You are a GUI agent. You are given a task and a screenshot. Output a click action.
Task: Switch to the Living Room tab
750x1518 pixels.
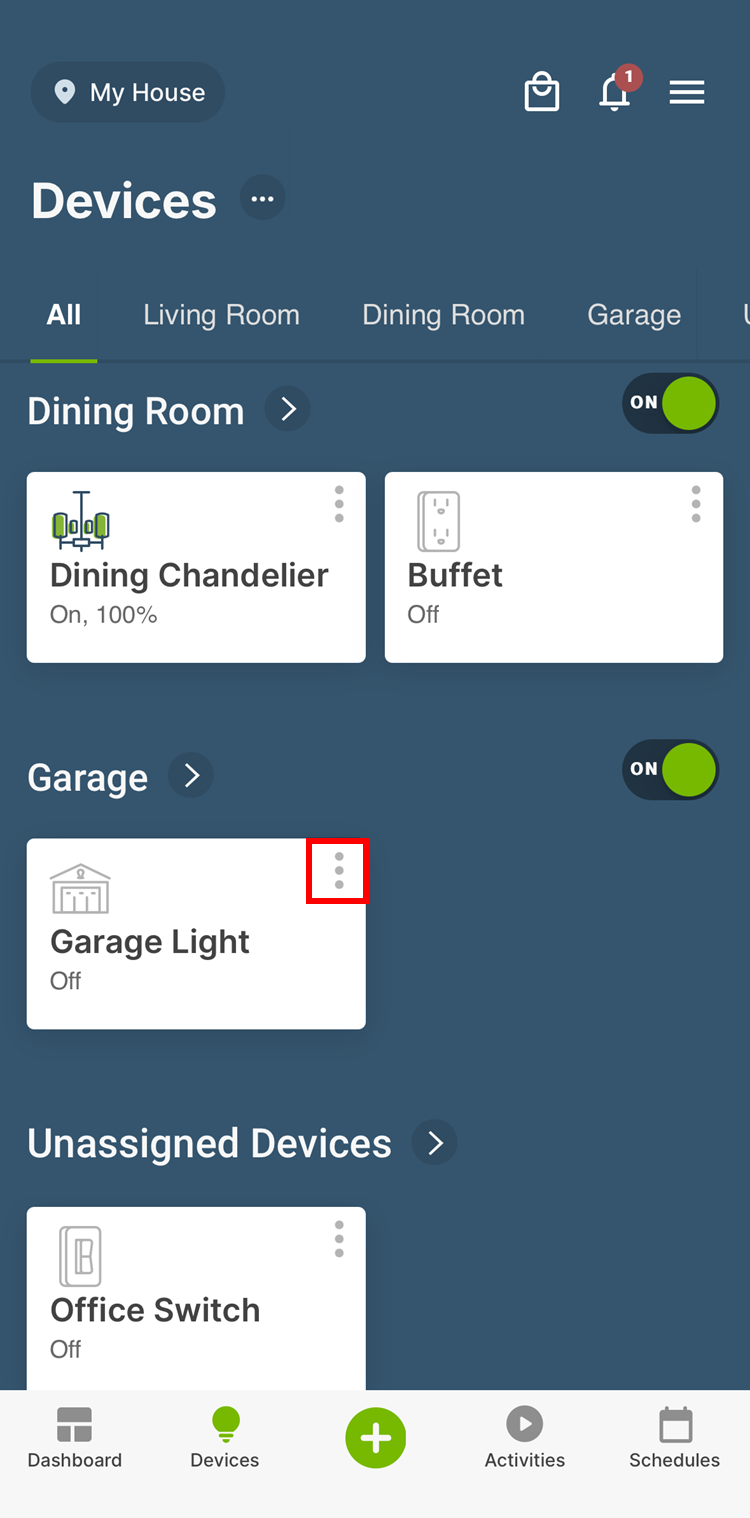tap(221, 315)
